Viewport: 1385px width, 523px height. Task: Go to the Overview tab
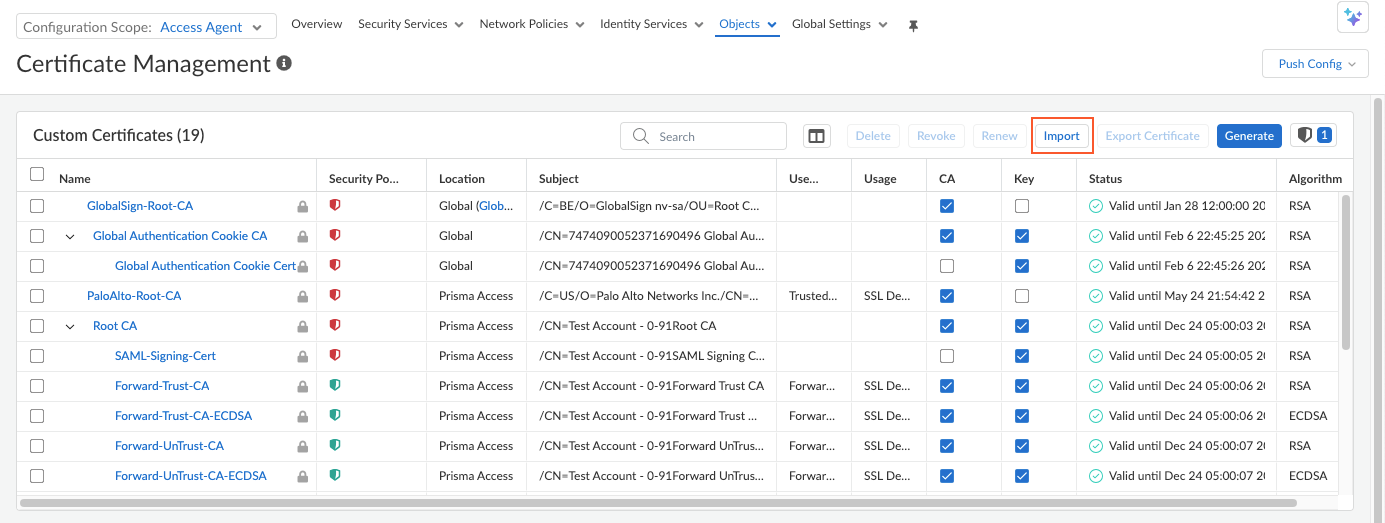pyautogui.click(x=316, y=24)
